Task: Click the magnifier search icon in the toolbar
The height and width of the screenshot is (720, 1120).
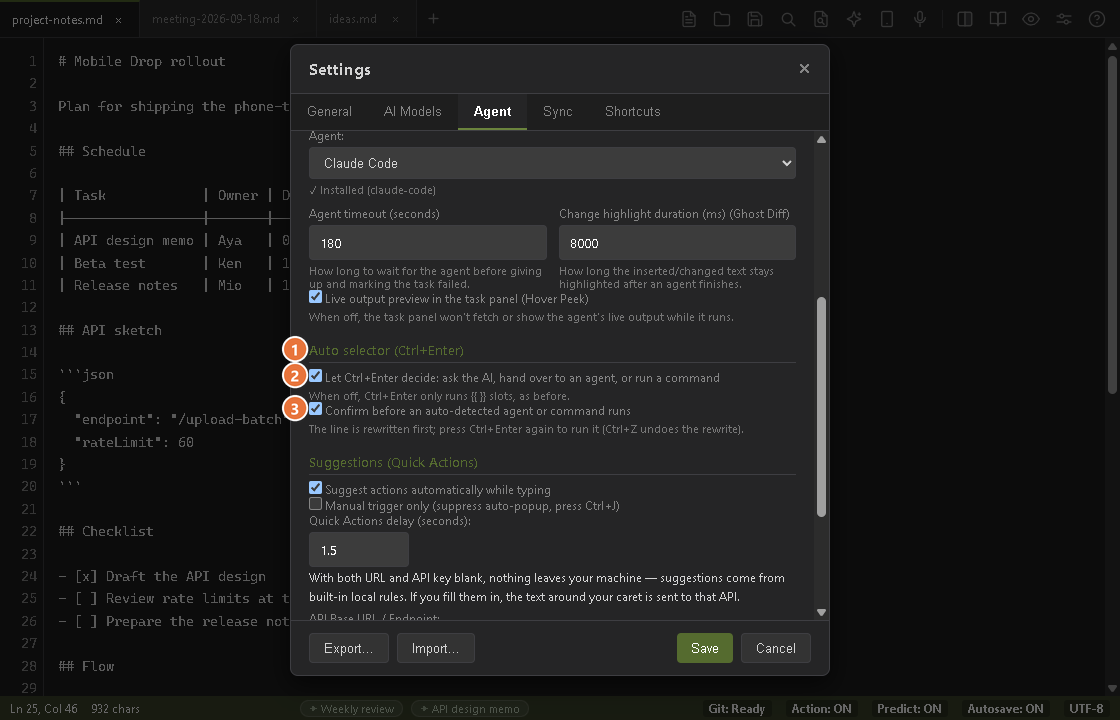Action: [788, 19]
